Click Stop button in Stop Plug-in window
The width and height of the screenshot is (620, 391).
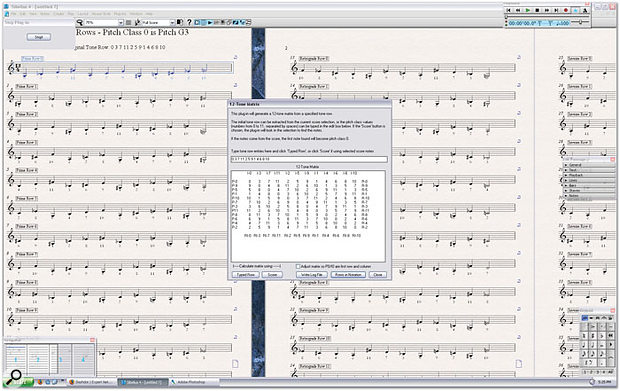click(39, 37)
